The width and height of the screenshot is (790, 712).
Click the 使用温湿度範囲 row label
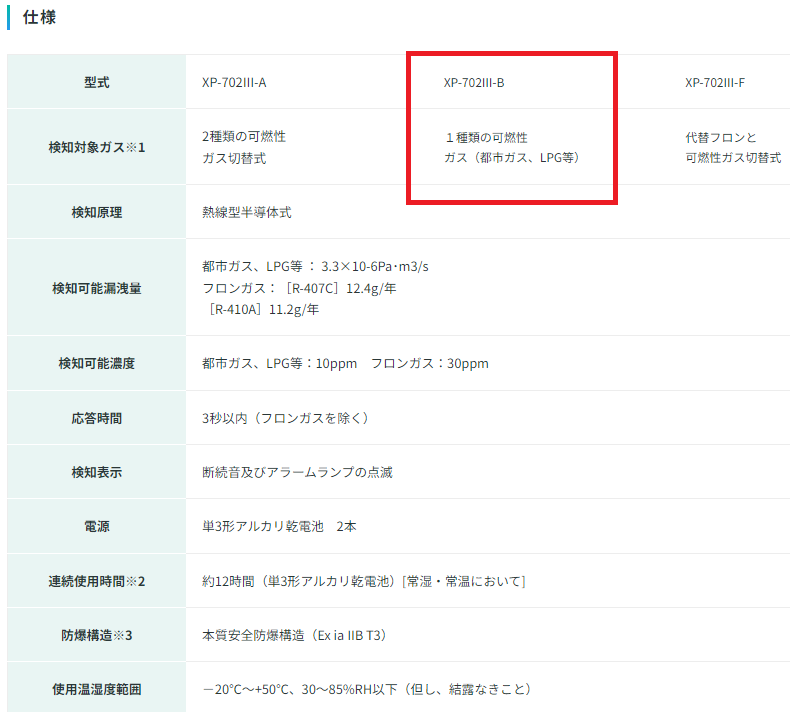(97, 689)
